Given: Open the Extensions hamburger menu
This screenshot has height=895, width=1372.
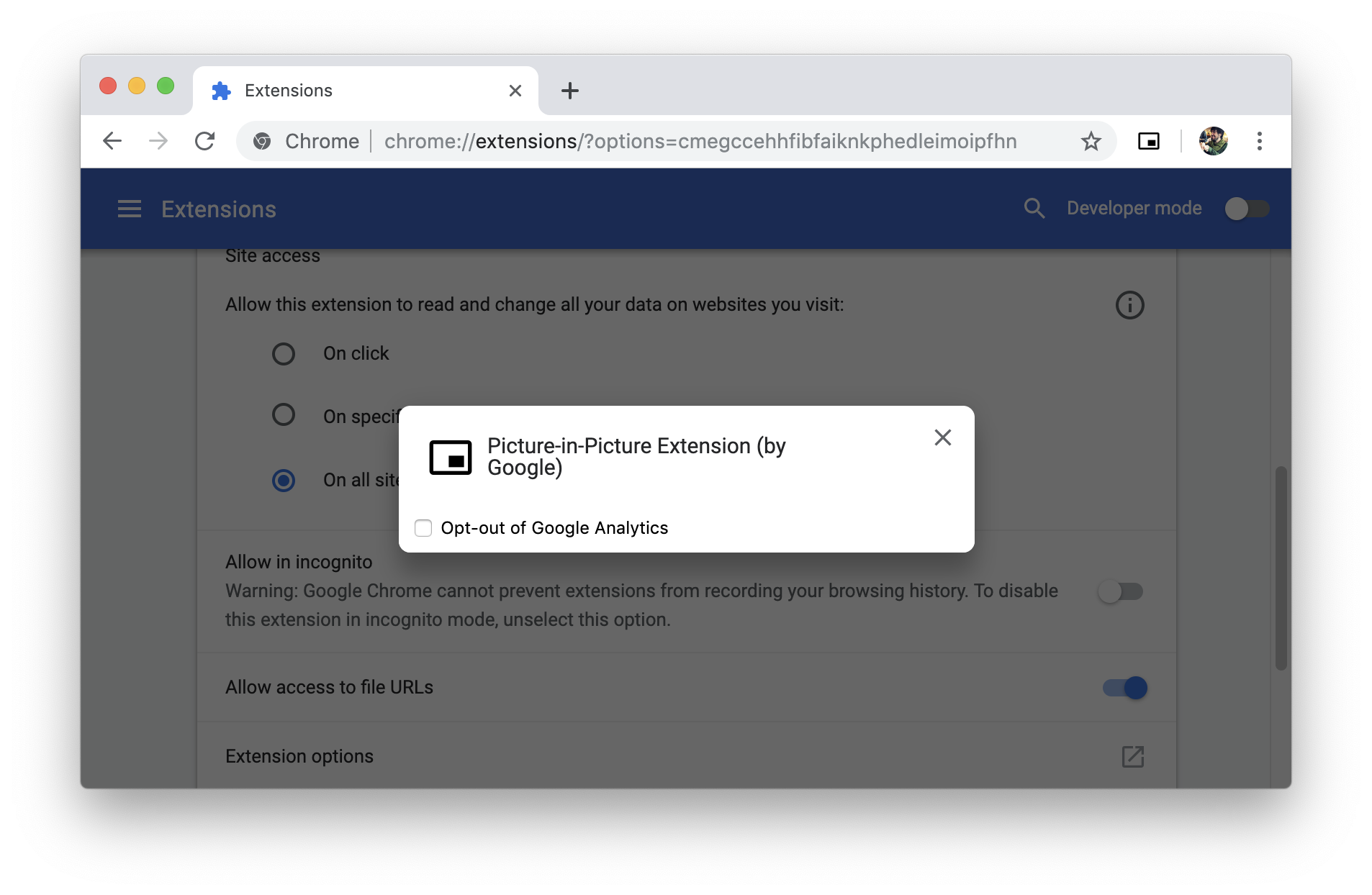Looking at the screenshot, I should [x=130, y=209].
